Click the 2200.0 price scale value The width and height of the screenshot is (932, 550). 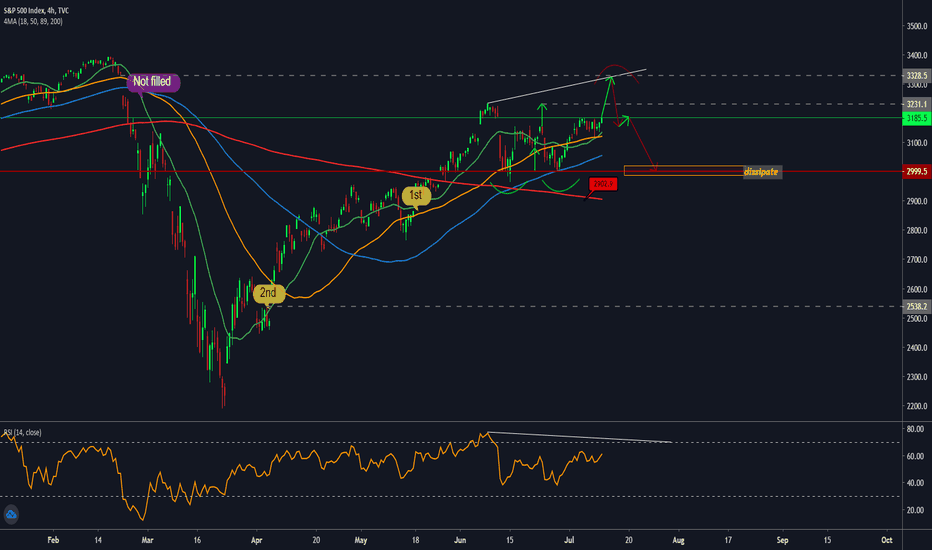click(x=917, y=406)
